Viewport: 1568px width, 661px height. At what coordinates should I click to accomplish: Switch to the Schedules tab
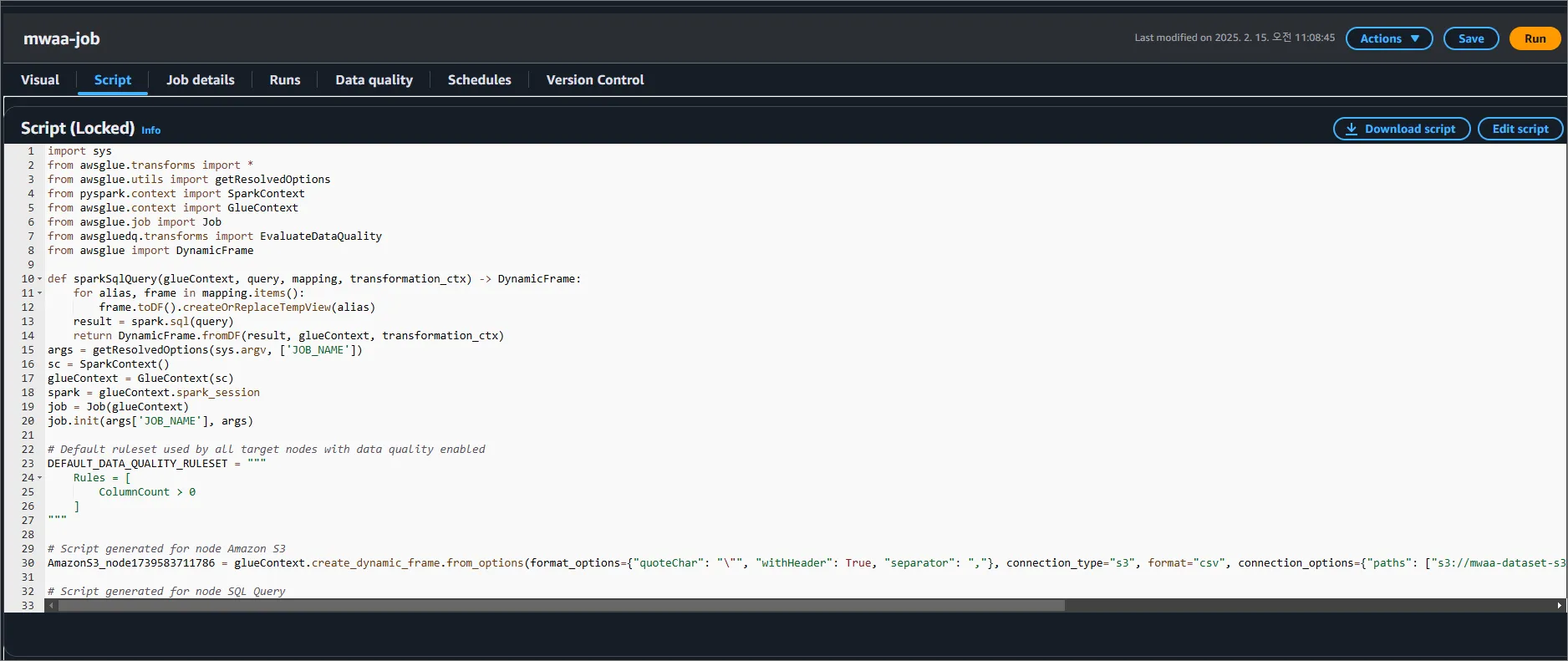pos(480,79)
